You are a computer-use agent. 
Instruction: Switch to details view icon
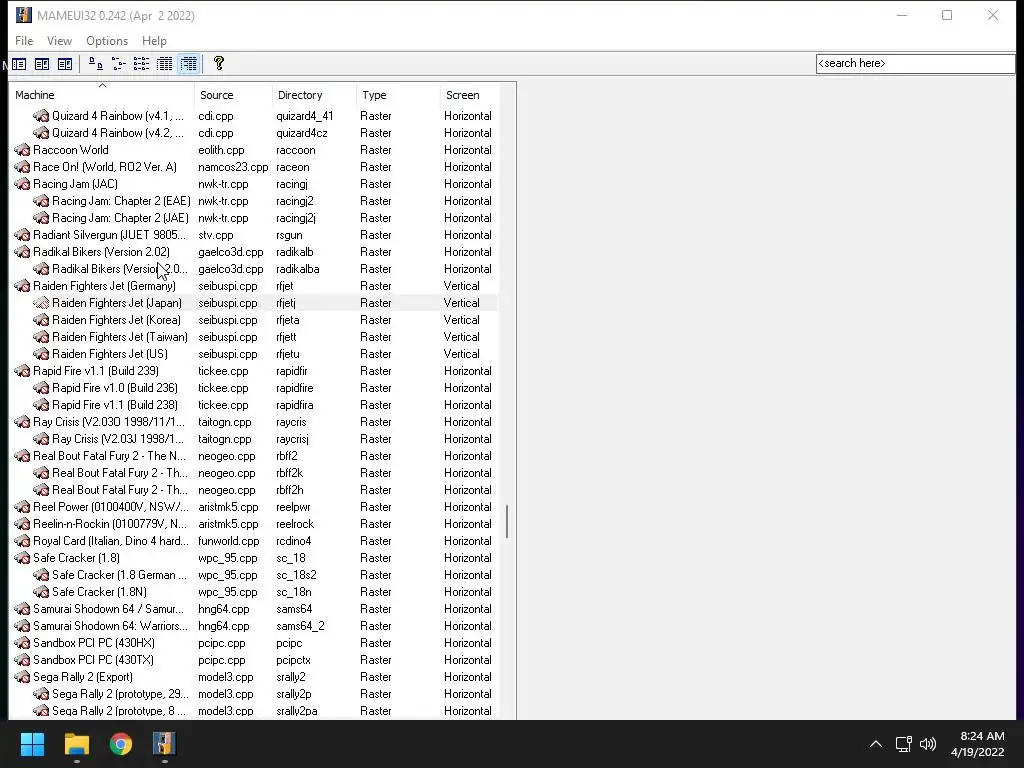[165, 64]
